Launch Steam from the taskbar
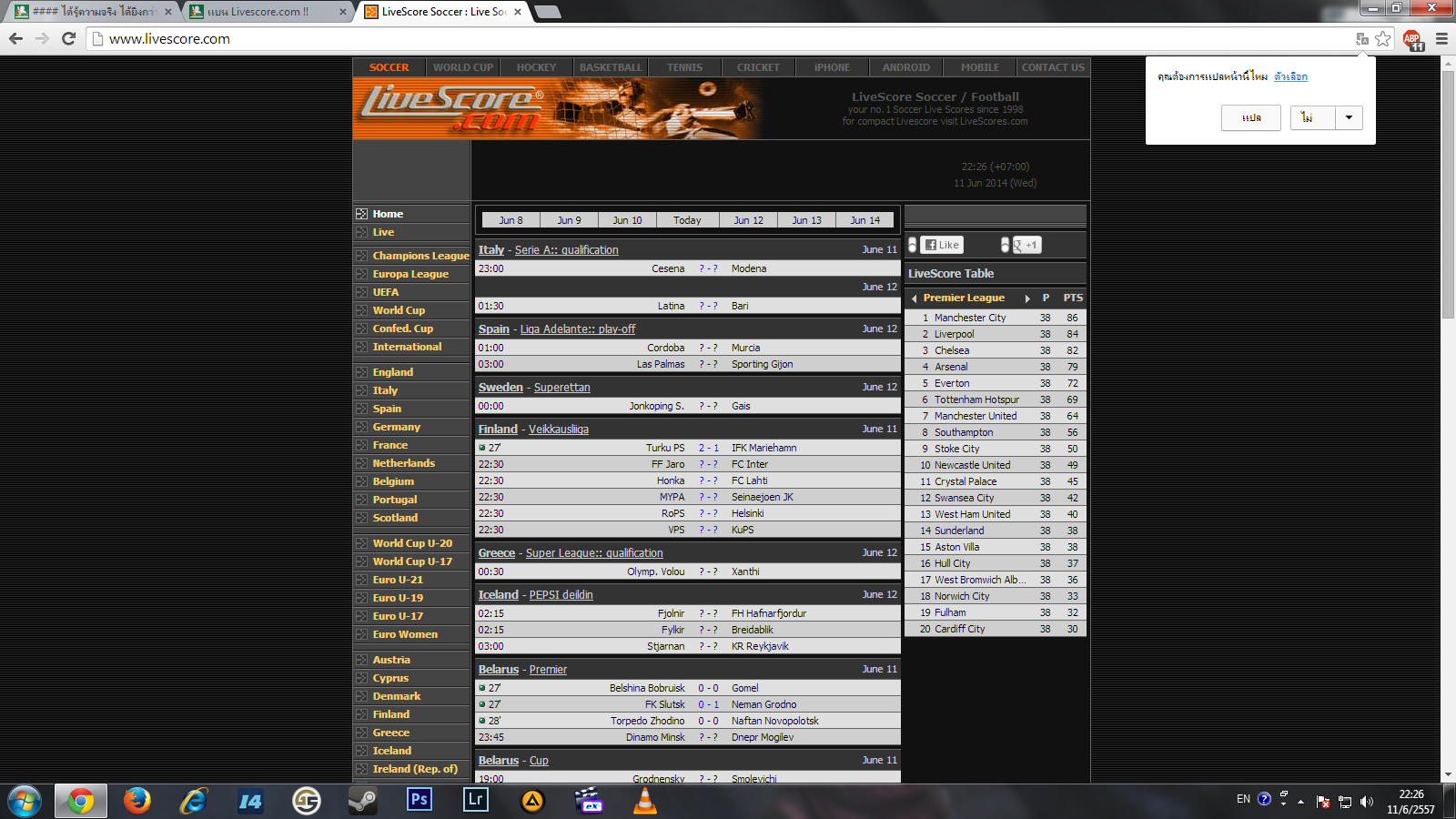This screenshot has width=1456, height=819. point(363,801)
